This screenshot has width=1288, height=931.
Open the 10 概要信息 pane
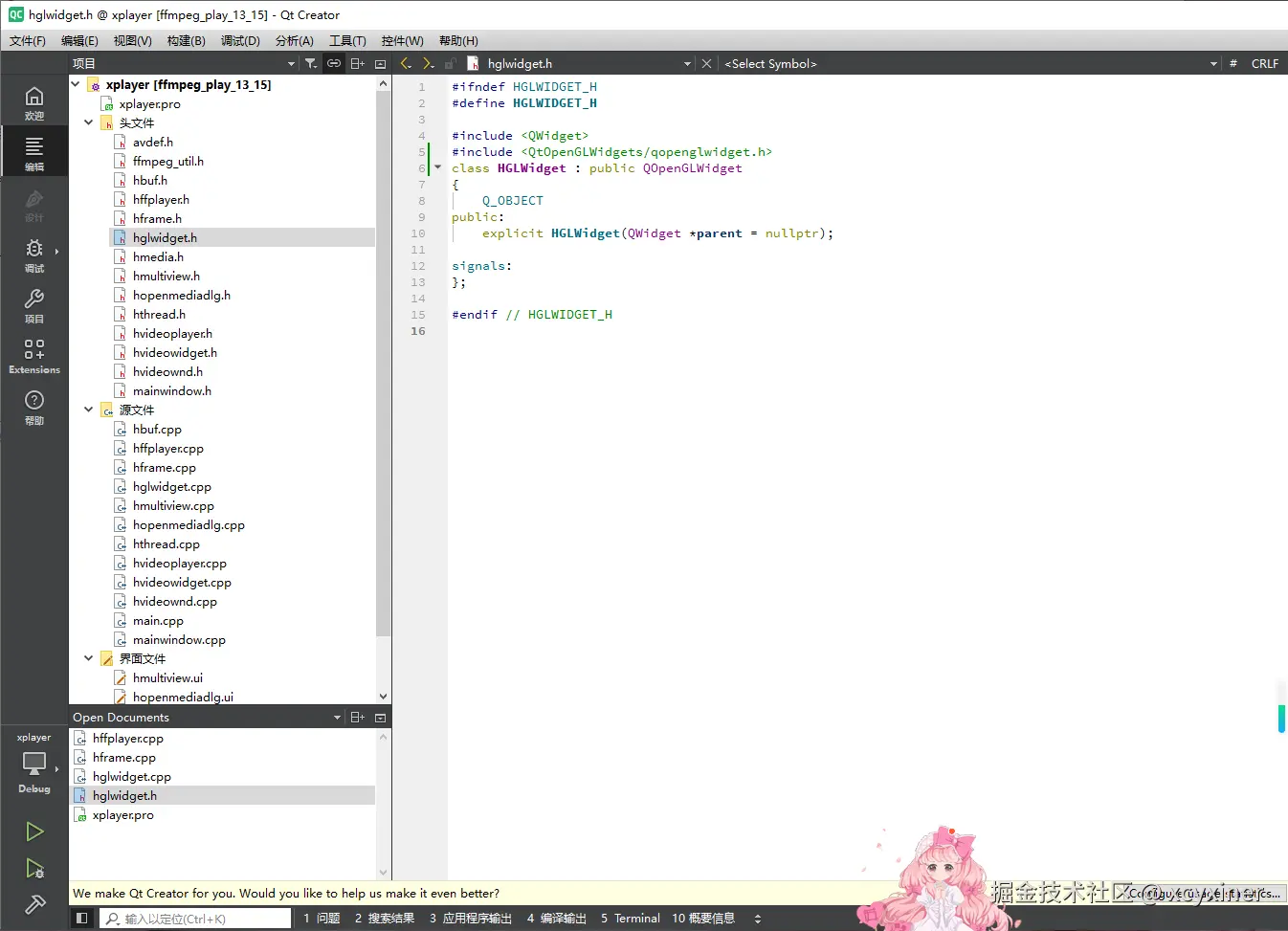703,918
